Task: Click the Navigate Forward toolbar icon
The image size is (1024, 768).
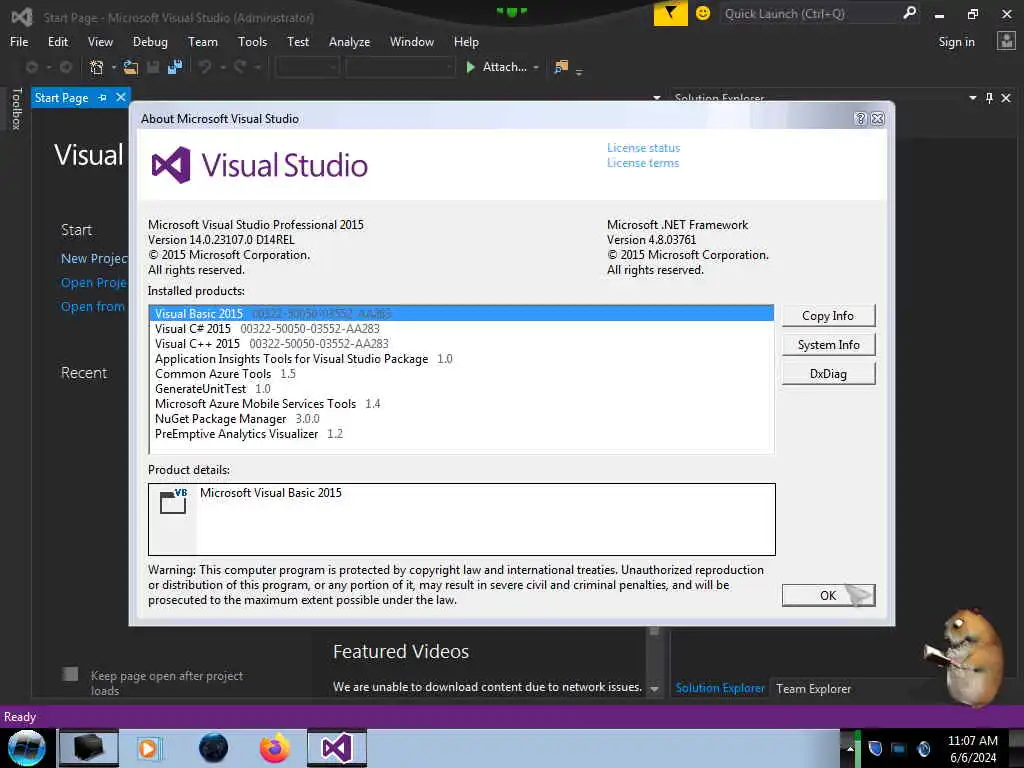Action: [x=65, y=67]
